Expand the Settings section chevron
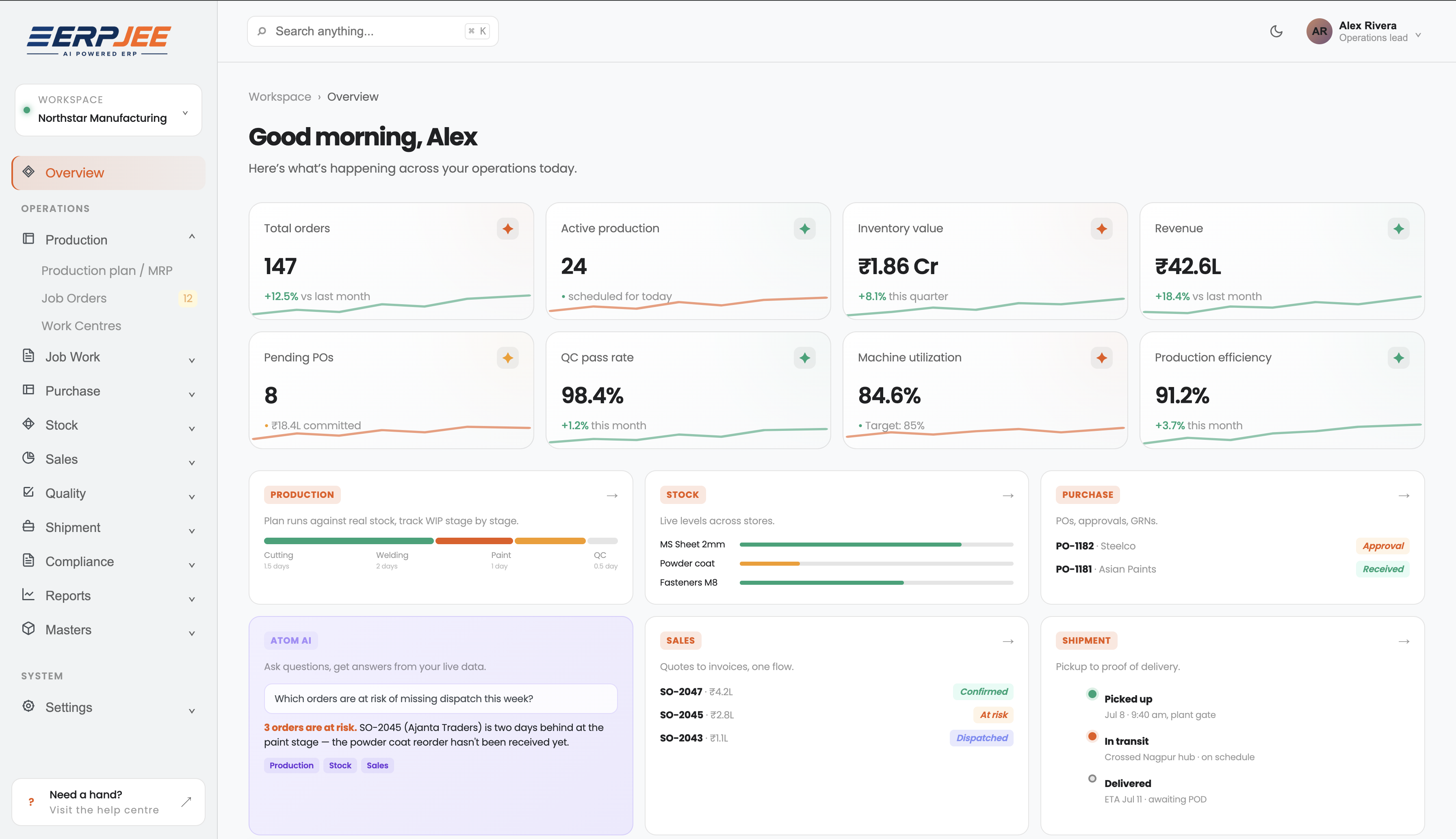This screenshot has height=839, width=1456. tap(192, 711)
